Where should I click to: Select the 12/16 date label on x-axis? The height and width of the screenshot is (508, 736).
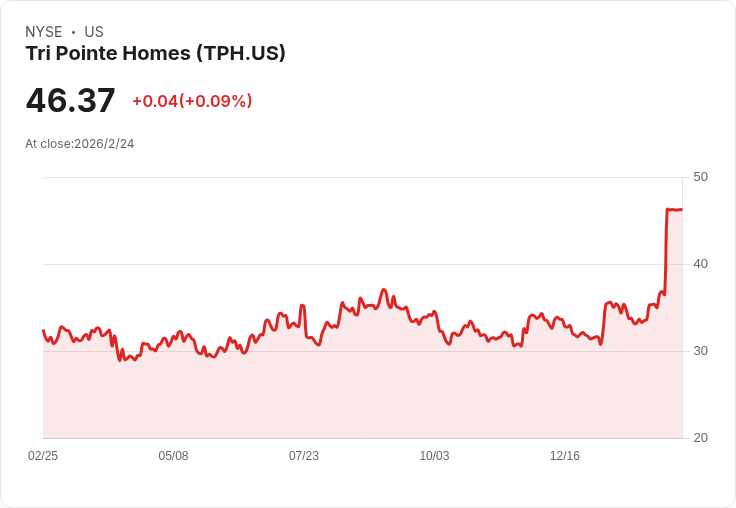565,455
